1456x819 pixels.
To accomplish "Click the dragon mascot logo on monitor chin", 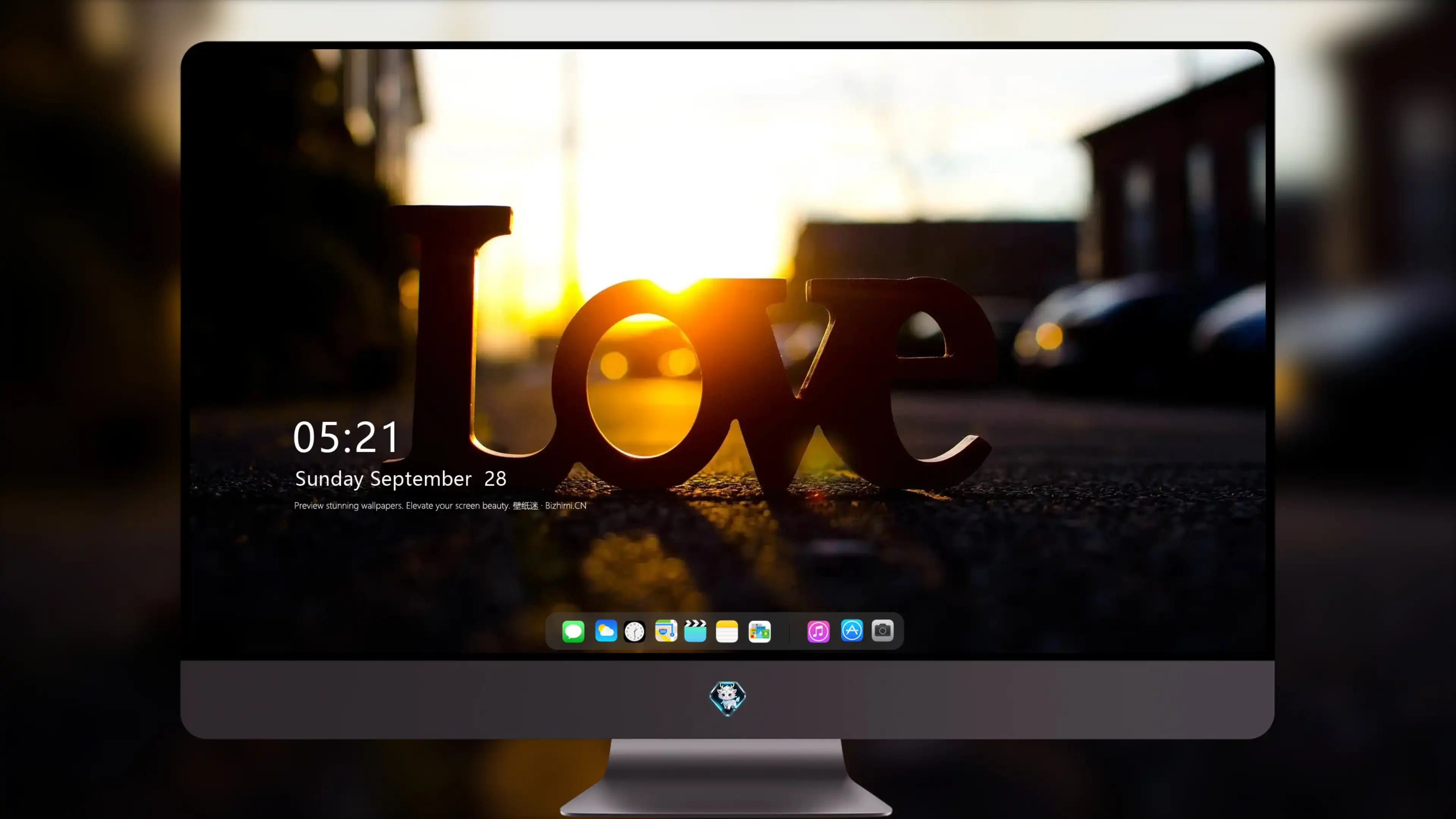I will coord(728,698).
